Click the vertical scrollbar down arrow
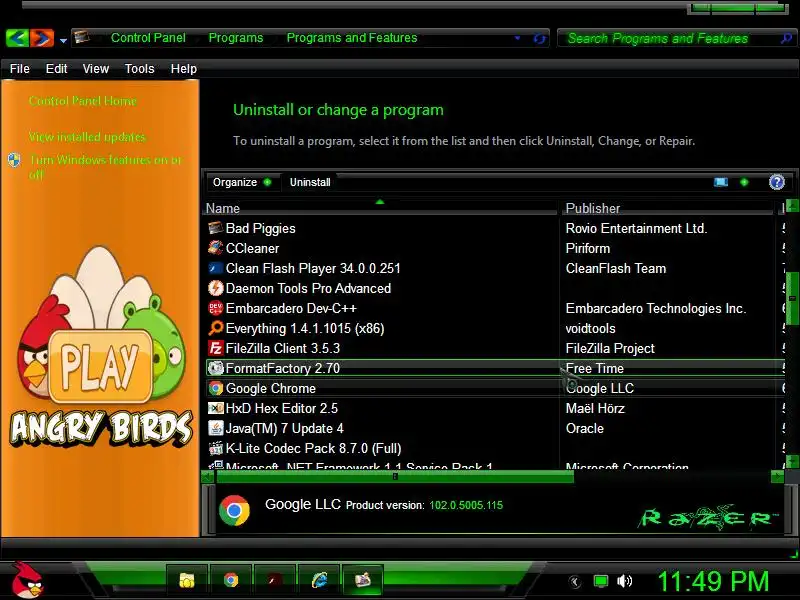This screenshot has width=800, height=600. coord(792,461)
